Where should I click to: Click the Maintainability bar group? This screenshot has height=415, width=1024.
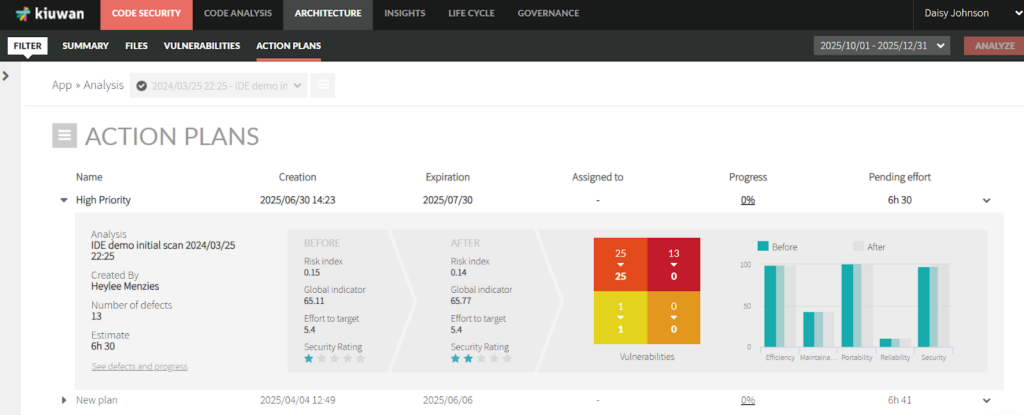[x=818, y=329]
